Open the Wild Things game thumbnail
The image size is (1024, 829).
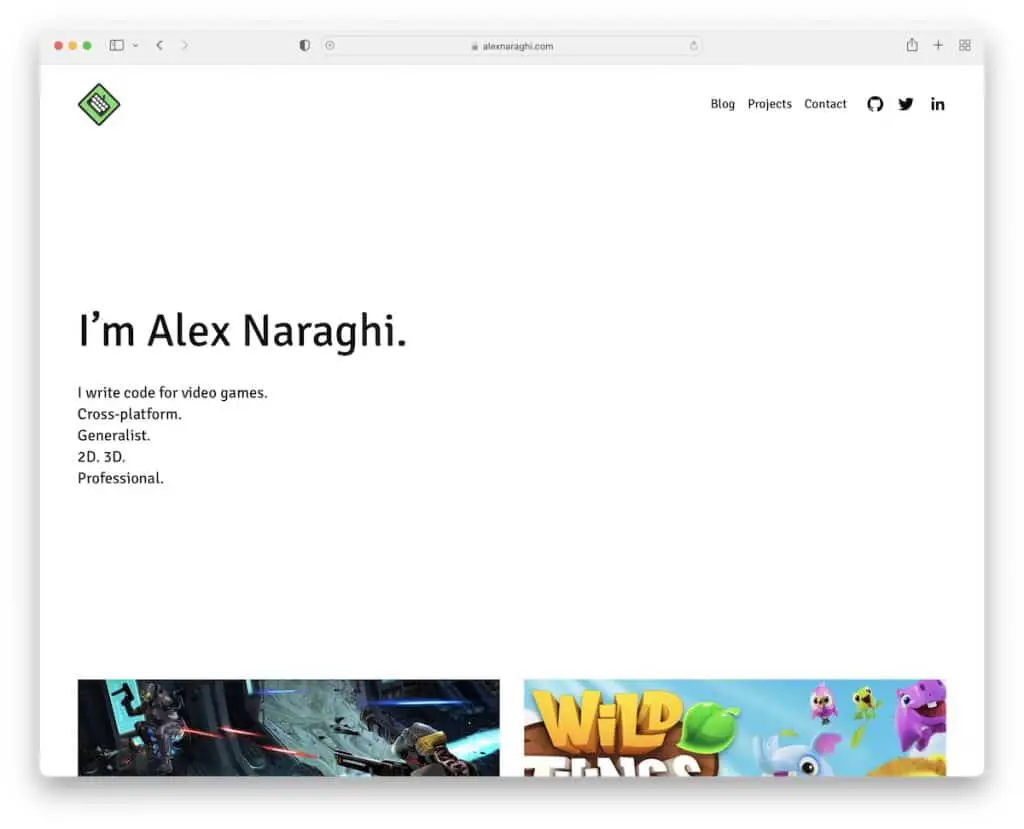tap(735, 727)
